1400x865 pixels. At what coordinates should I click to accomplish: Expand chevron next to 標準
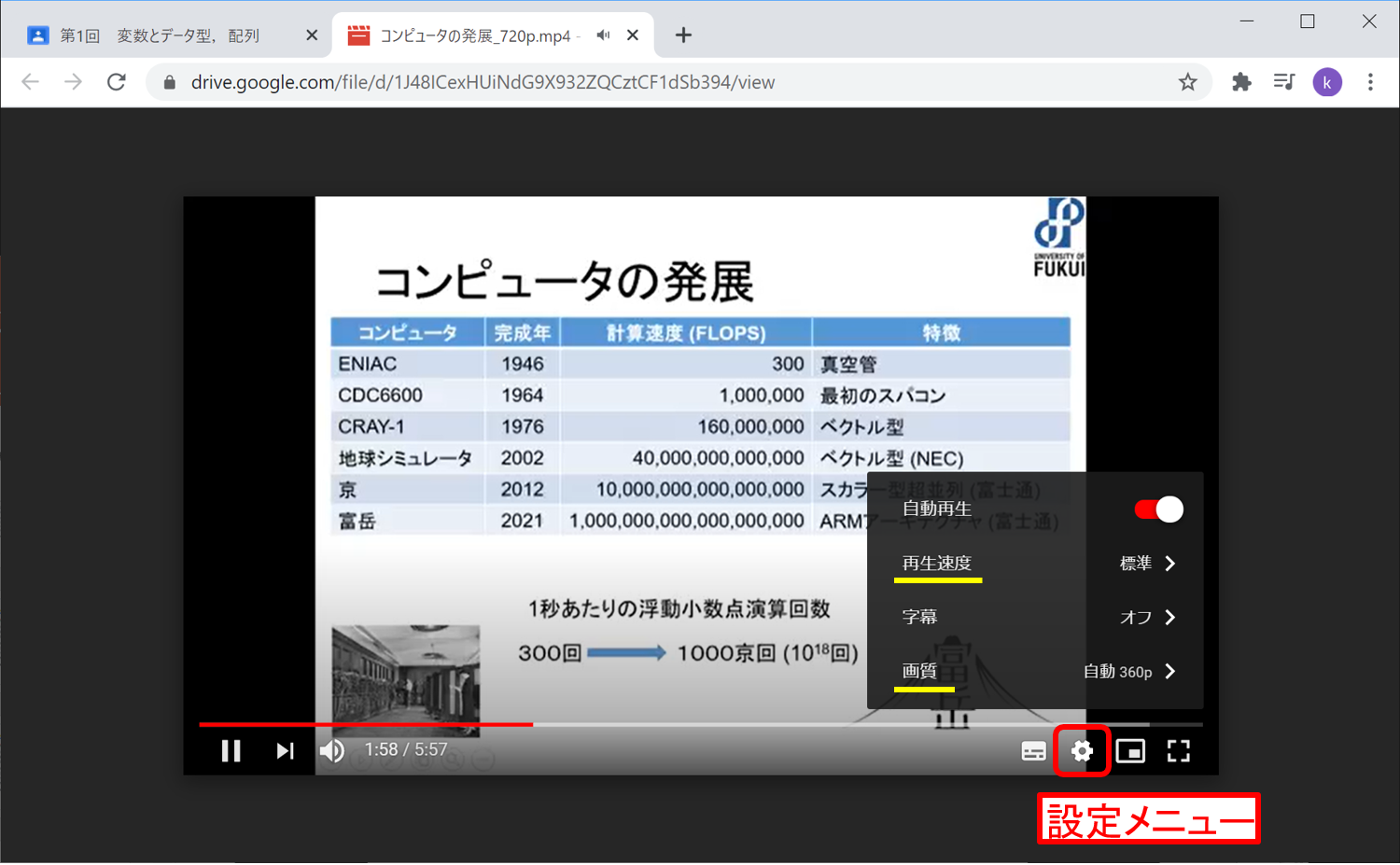1170,564
